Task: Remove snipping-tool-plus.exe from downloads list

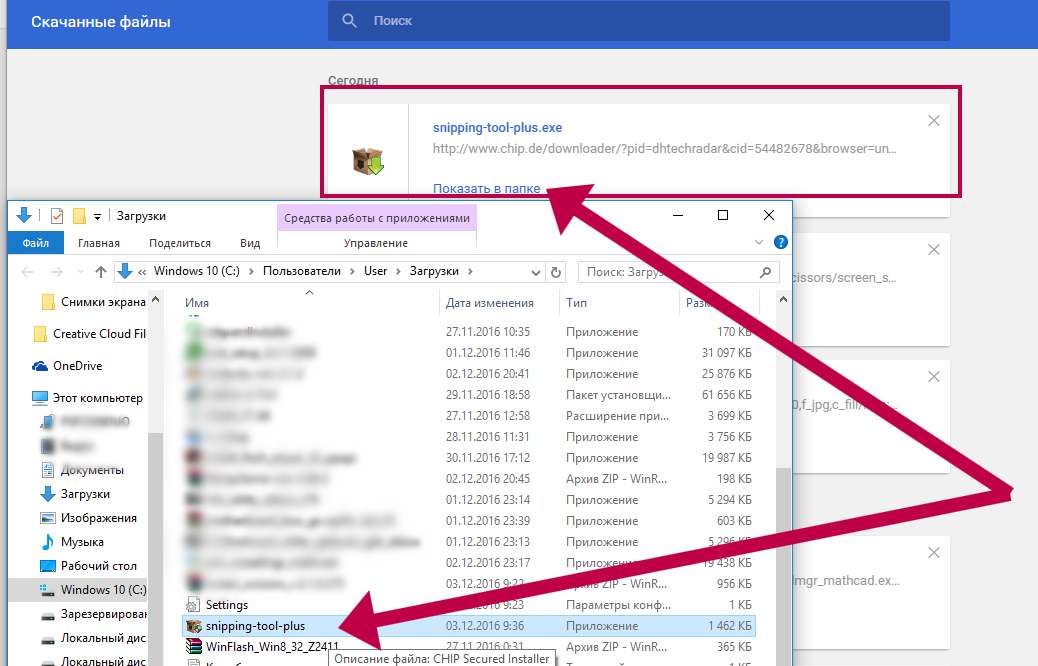Action: [933, 121]
